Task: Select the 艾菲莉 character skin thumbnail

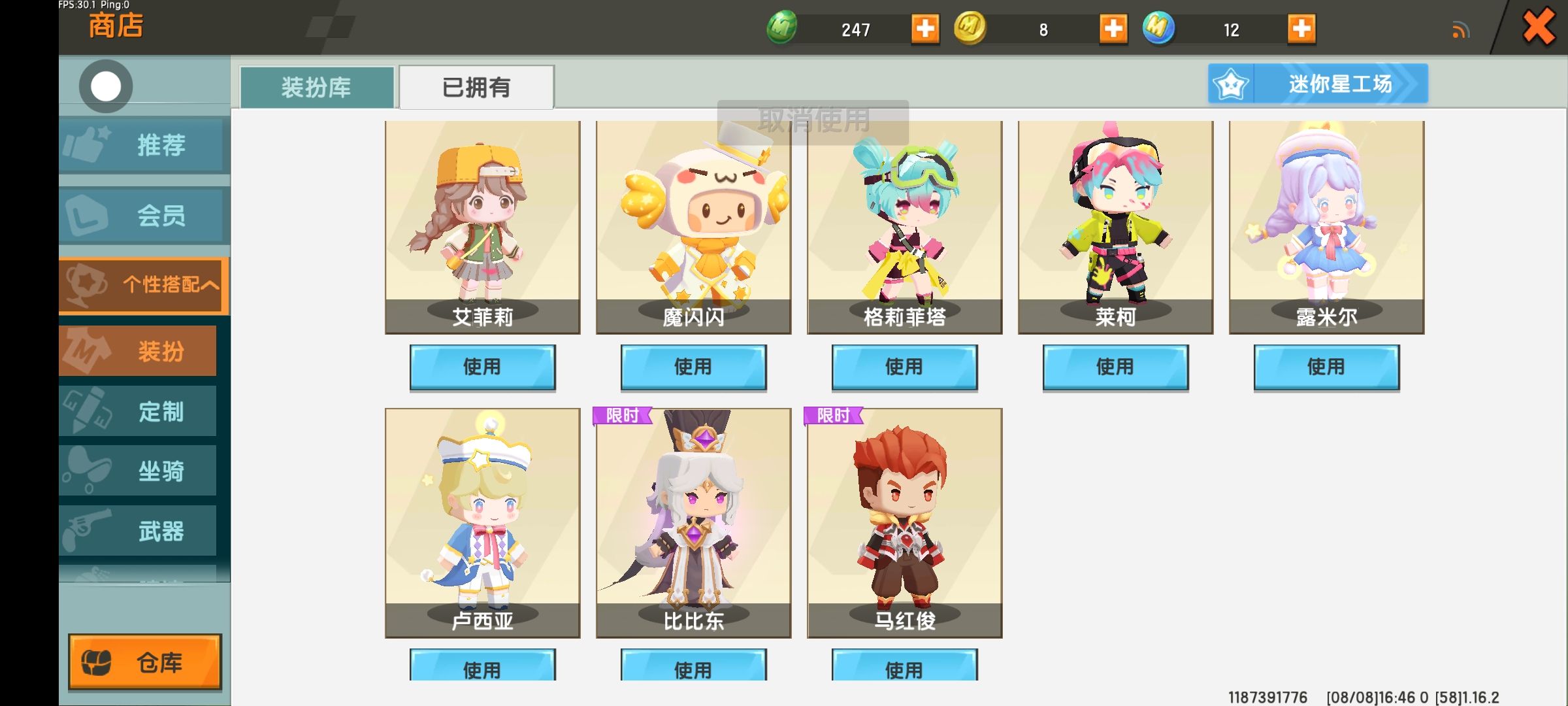Action: coord(483,227)
